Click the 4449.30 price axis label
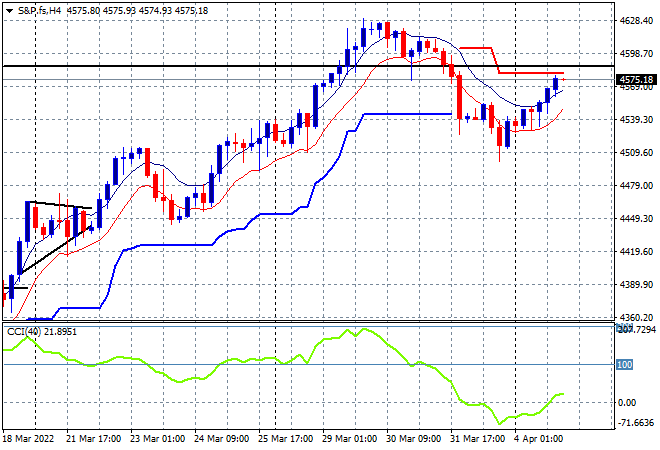Image resolution: width=660 pixels, height=450 pixels. [636, 219]
